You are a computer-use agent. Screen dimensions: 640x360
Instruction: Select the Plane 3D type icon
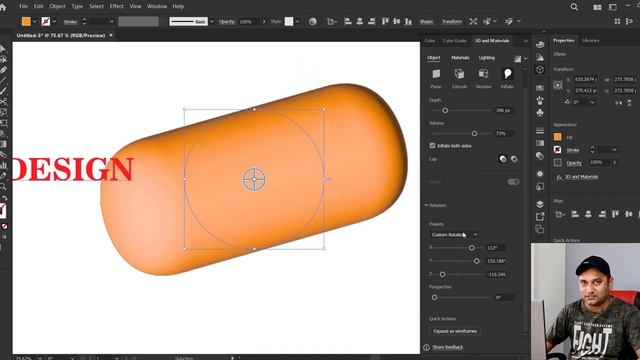tap(436, 74)
